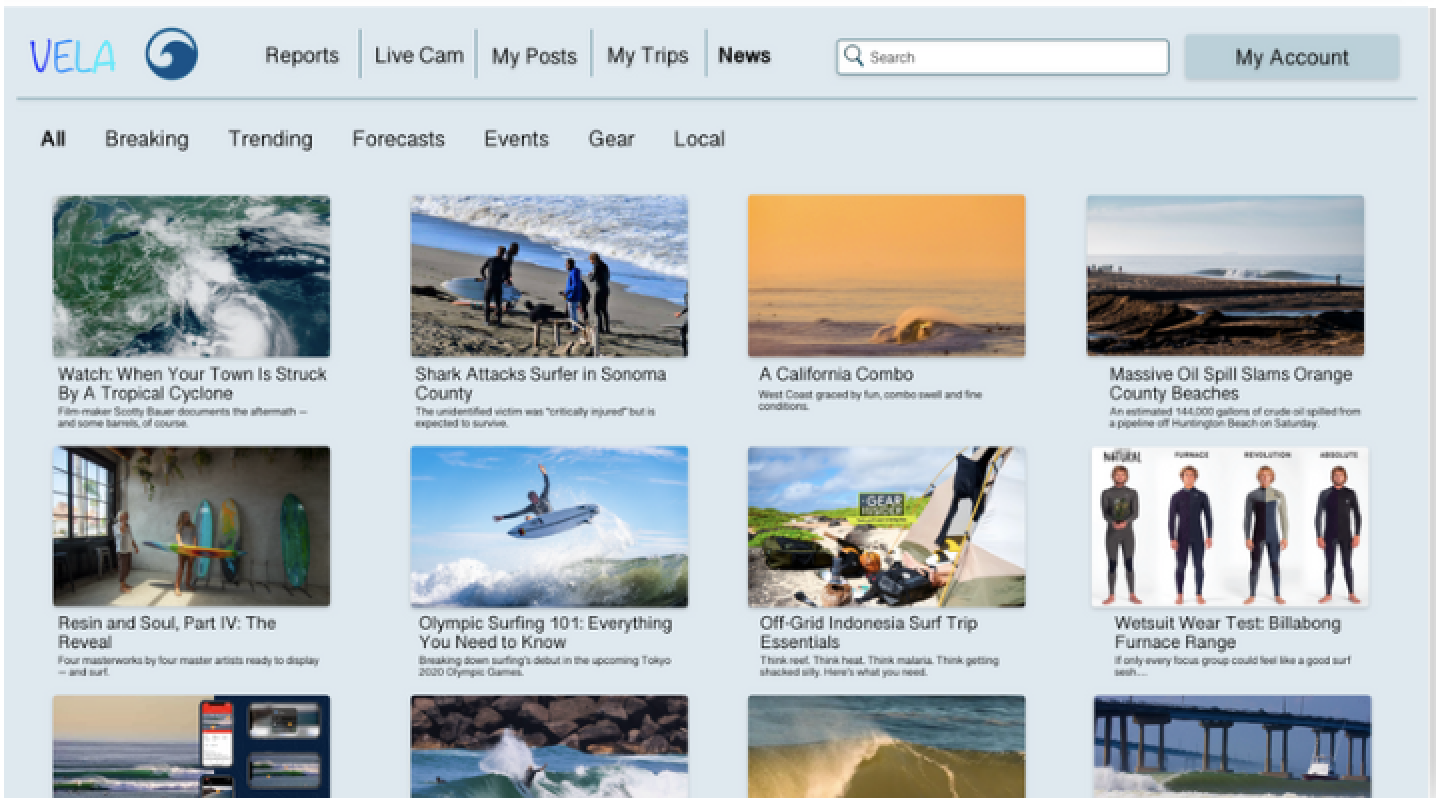Click 'Breaking down surfing's debut' description
1436x798 pixels.
point(545,666)
